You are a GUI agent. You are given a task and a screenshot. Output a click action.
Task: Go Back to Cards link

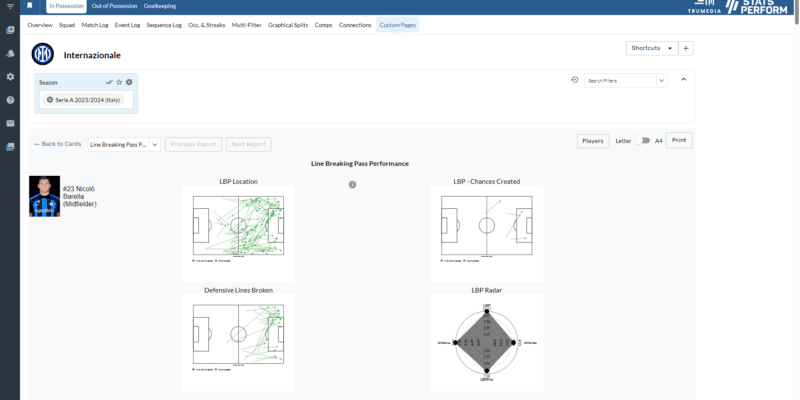(x=57, y=144)
